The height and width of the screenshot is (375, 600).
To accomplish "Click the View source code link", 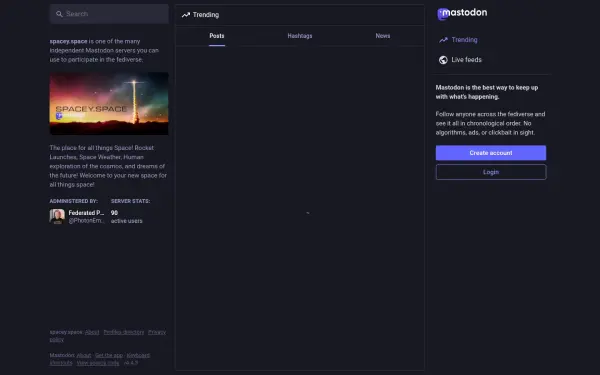I will (x=98, y=363).
